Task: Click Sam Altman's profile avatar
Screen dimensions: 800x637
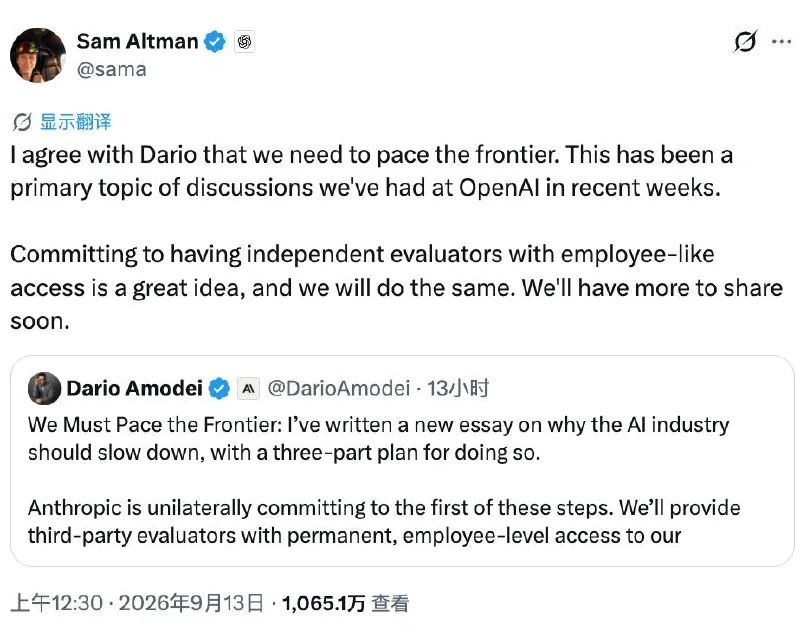Action: [38, 55]
